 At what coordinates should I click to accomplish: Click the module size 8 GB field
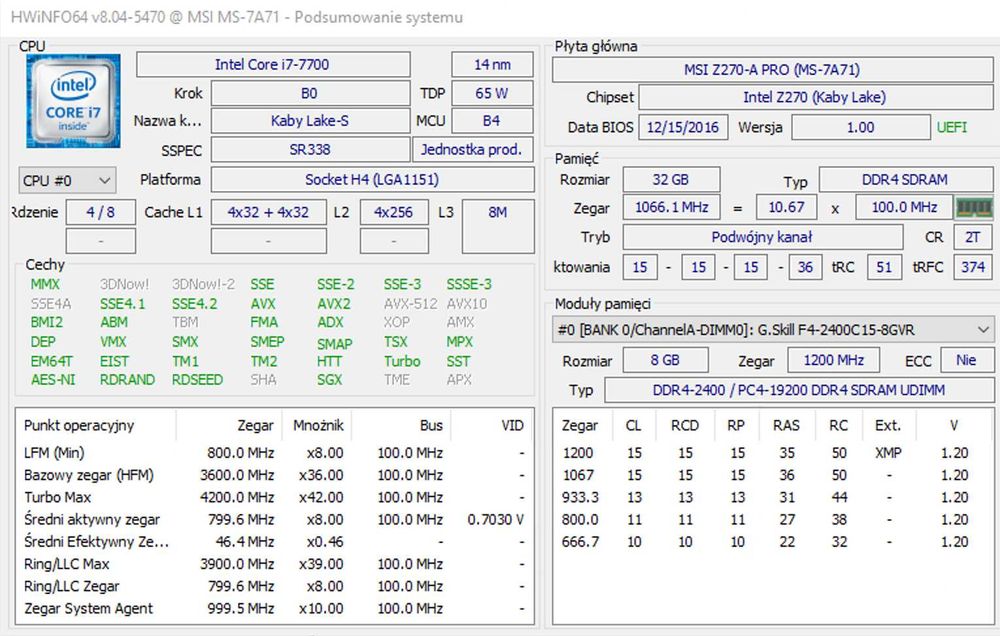pos(665,360)
